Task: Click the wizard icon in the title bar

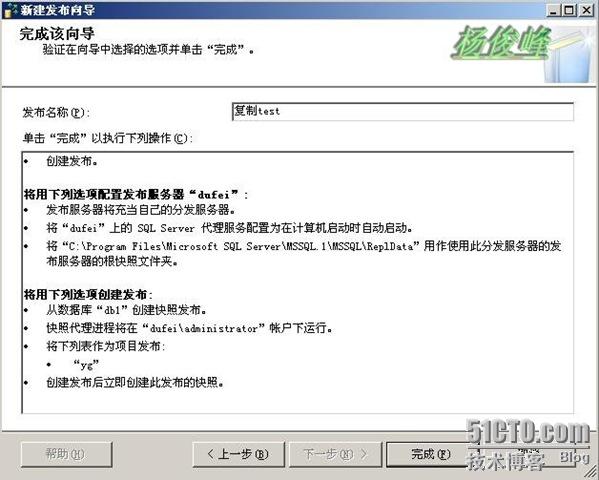Action: pos(9,10)
